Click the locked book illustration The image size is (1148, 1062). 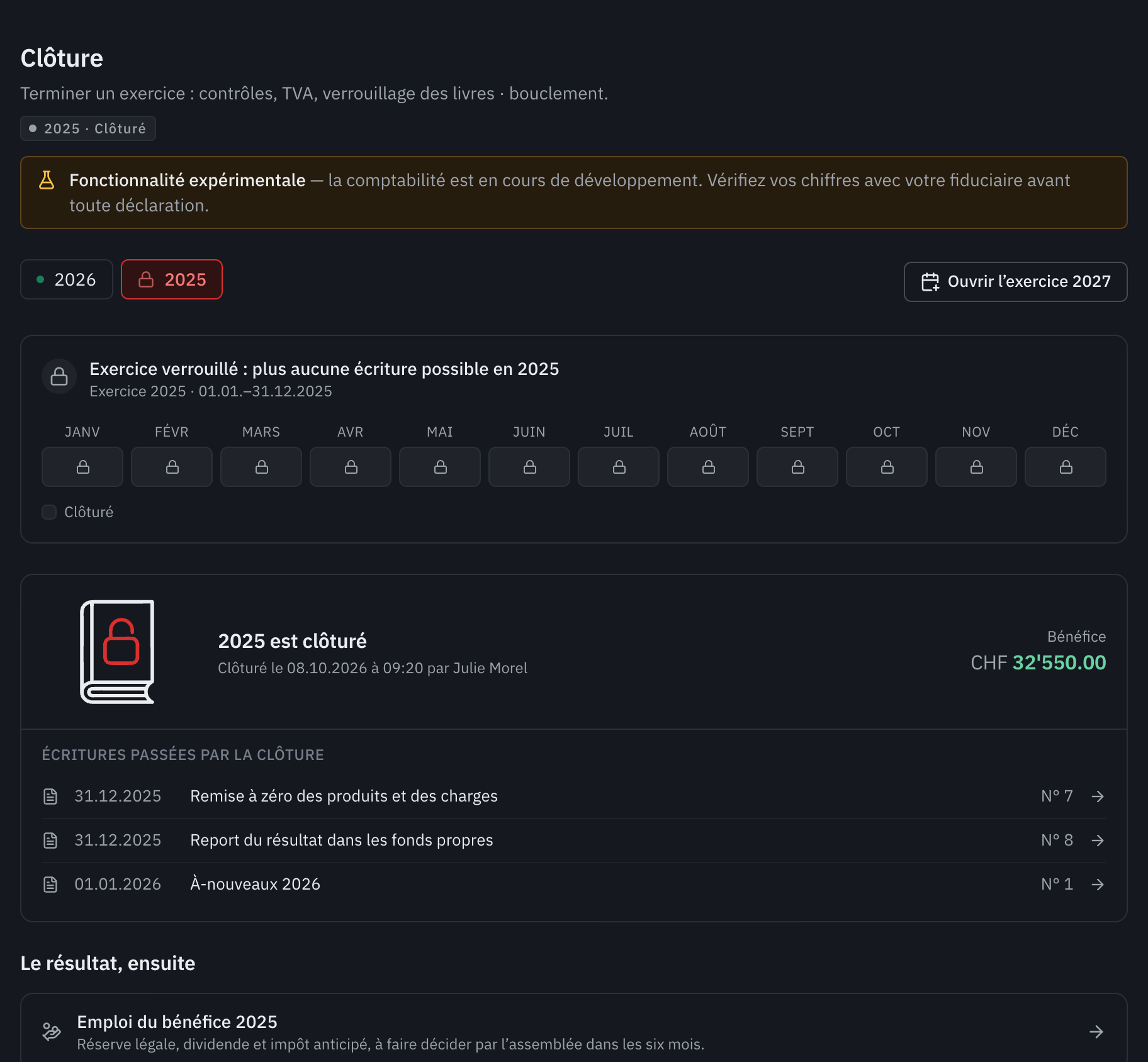[118, 652]
